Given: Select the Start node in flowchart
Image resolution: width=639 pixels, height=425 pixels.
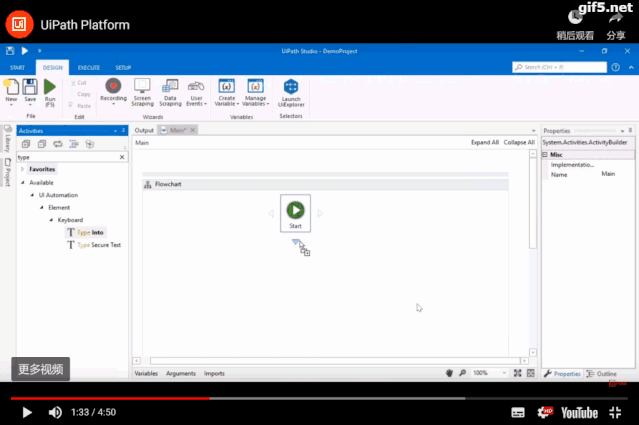Looking at the screenshot, I should point(295,214).
